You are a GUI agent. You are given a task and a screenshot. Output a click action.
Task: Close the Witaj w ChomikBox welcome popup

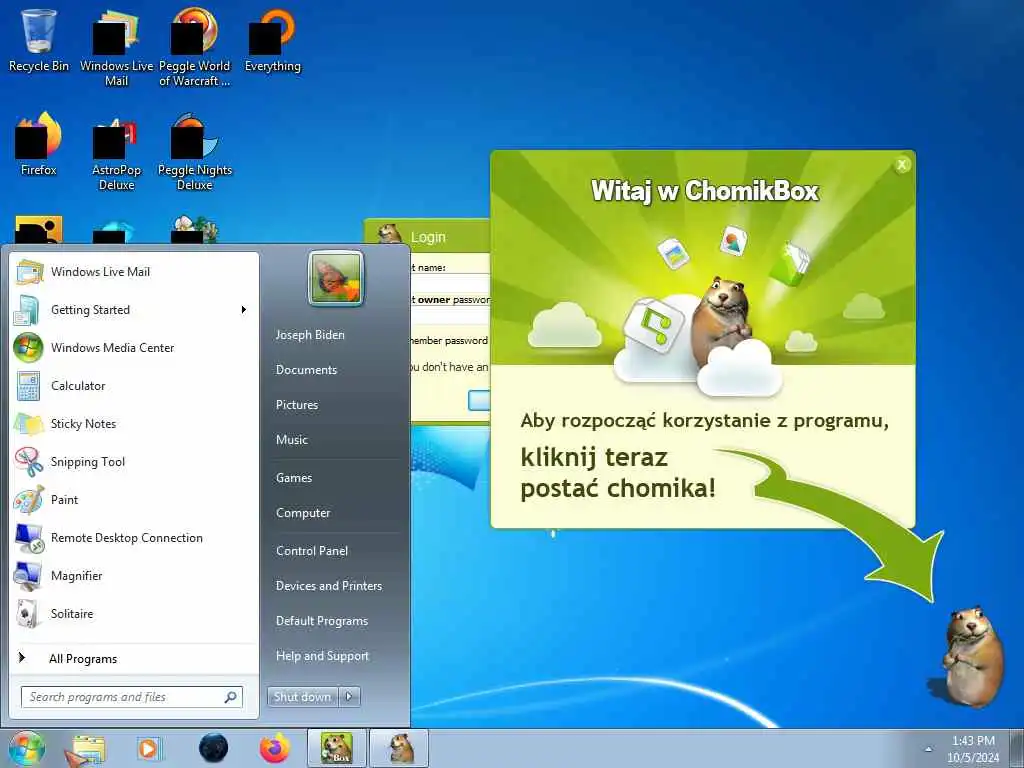pos(902,165)
